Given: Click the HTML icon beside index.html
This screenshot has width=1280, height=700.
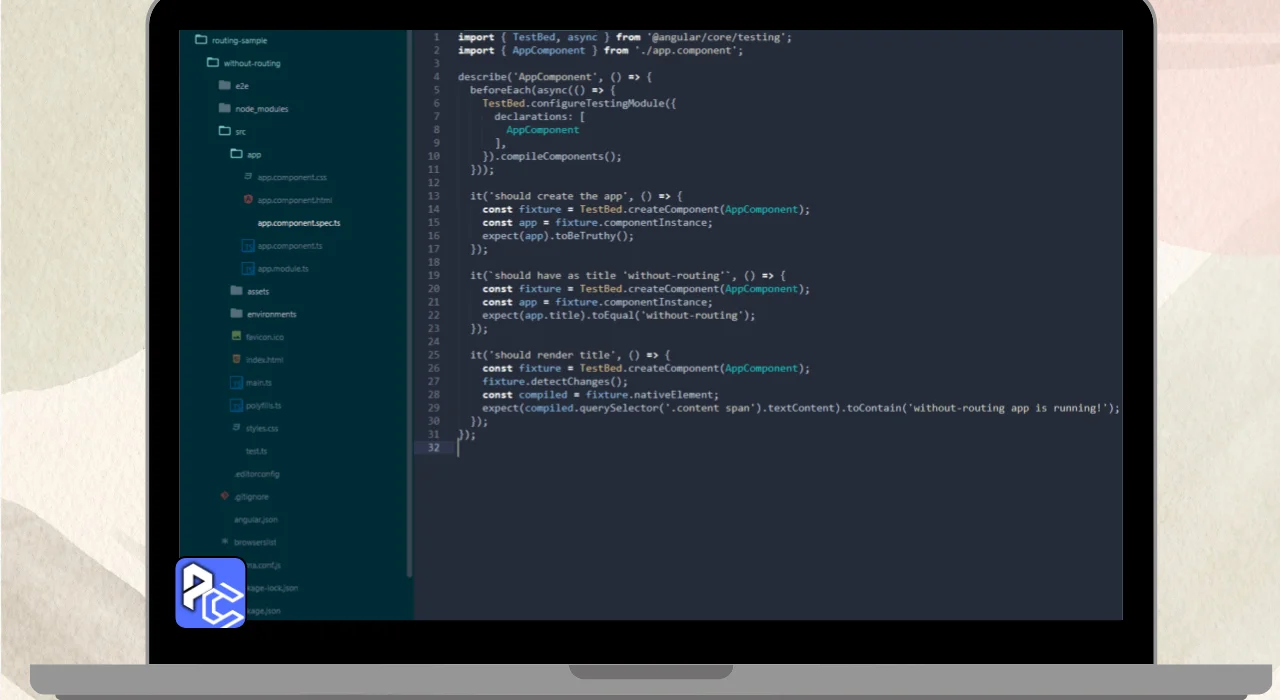Looking at the screenshot, I should click(236, 359).
